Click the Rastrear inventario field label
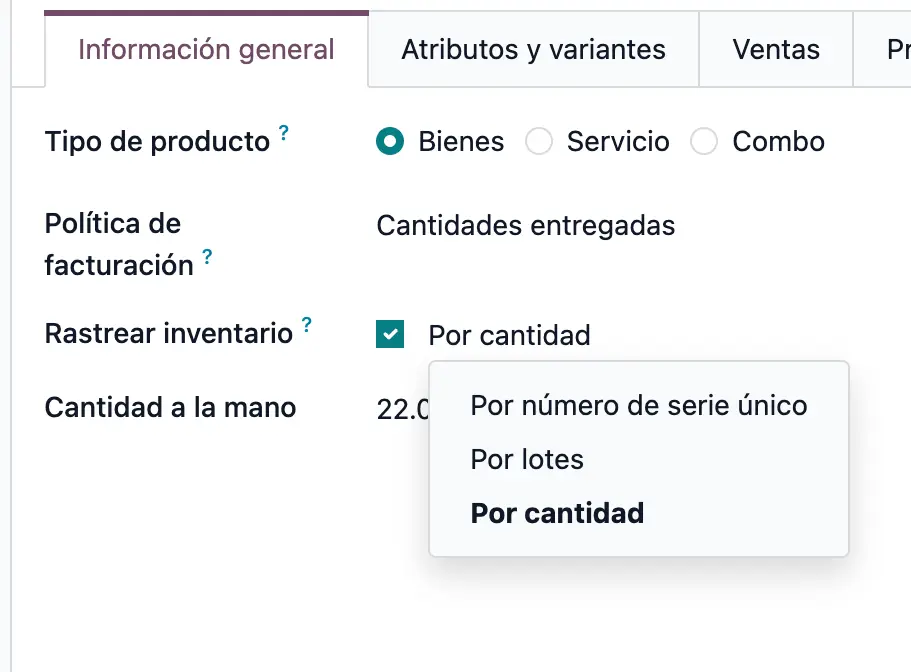The width and height of the screenshot is (911, 672). pyautogui.click(x=168, y=333)
